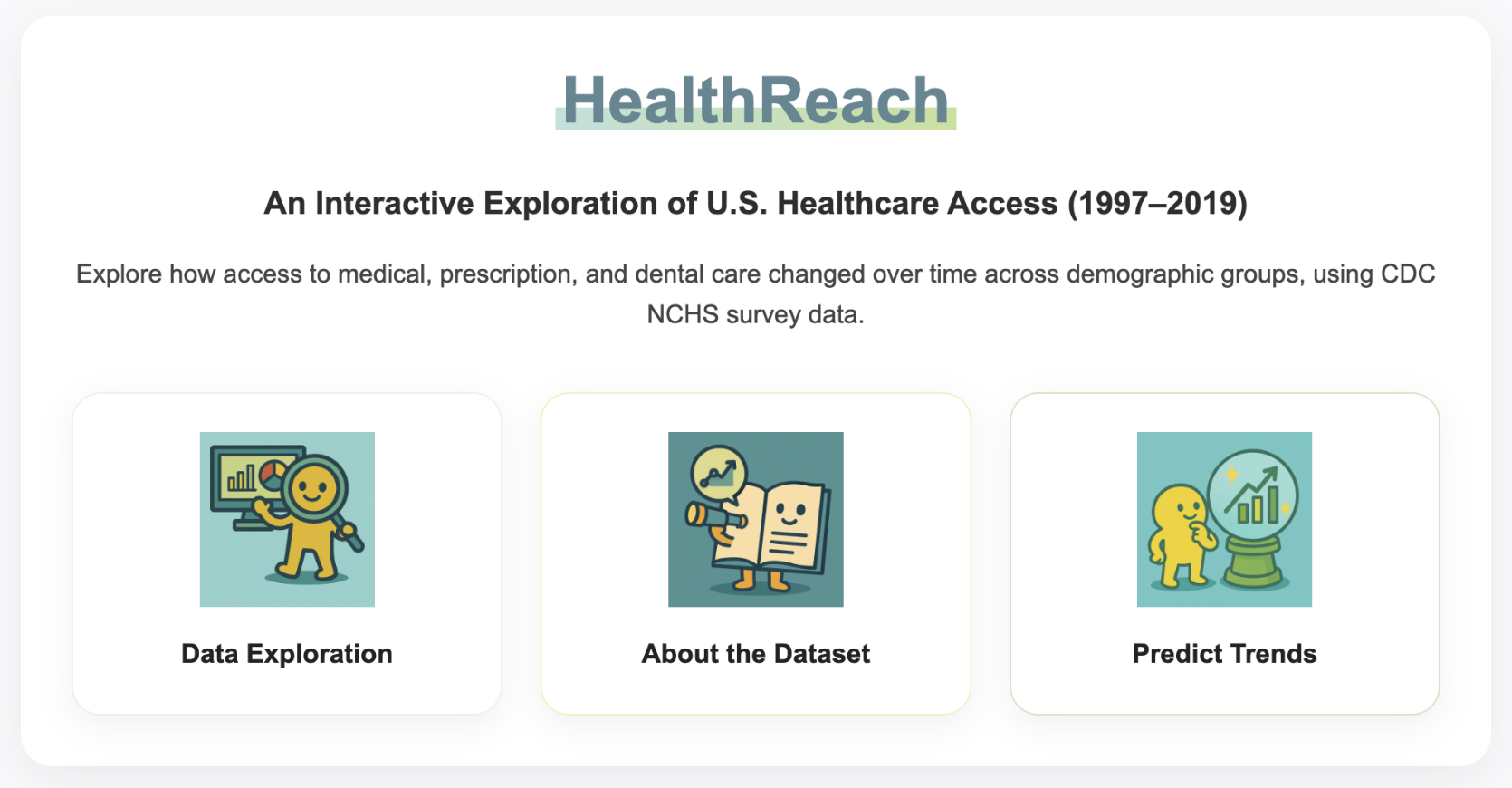Open the Predict Trends link

tap(1224, 653)
